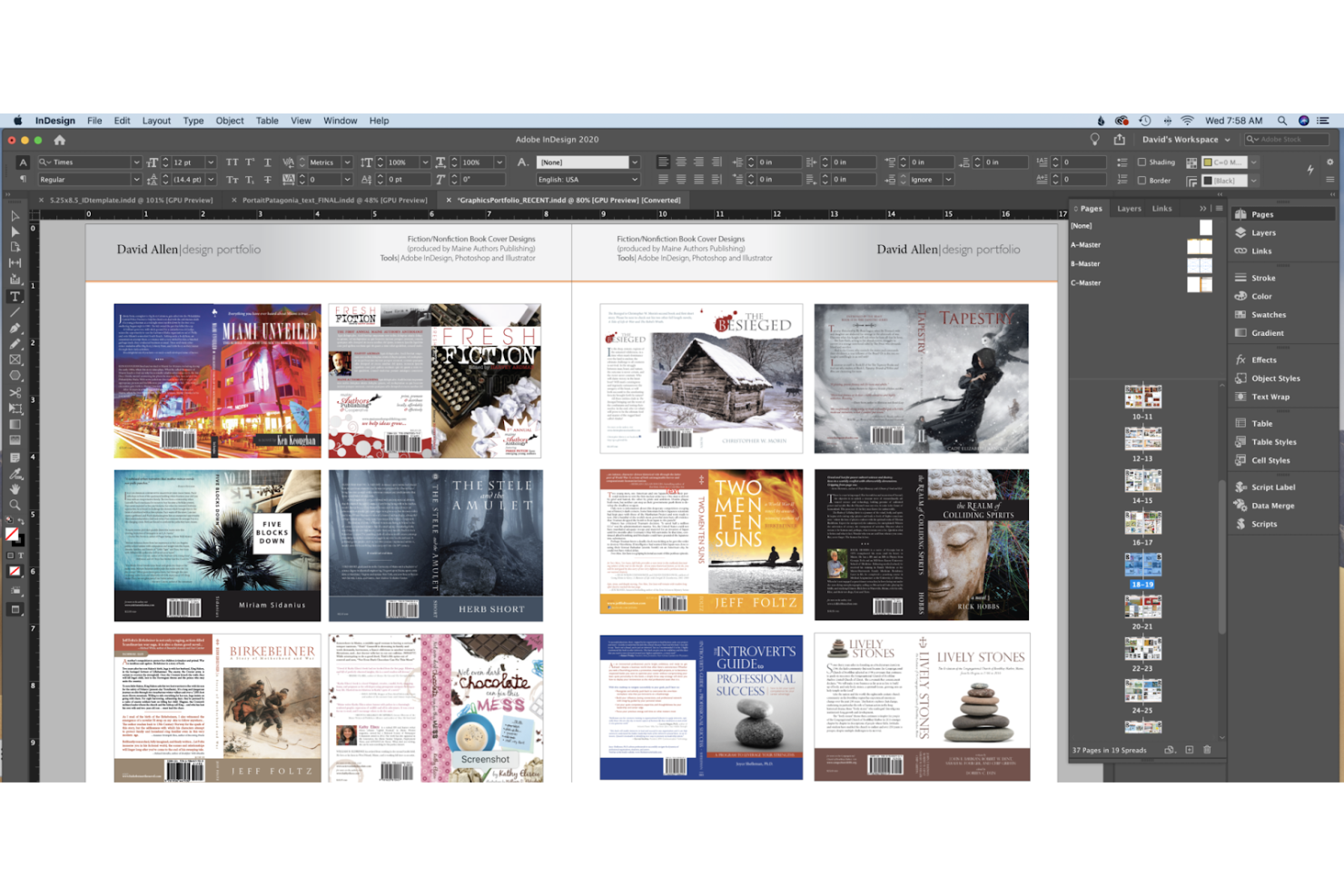This screenshot has width=1344, height=896.
Task: Click the fill and stroke color swatch
Action: click(x=15, y=537)
